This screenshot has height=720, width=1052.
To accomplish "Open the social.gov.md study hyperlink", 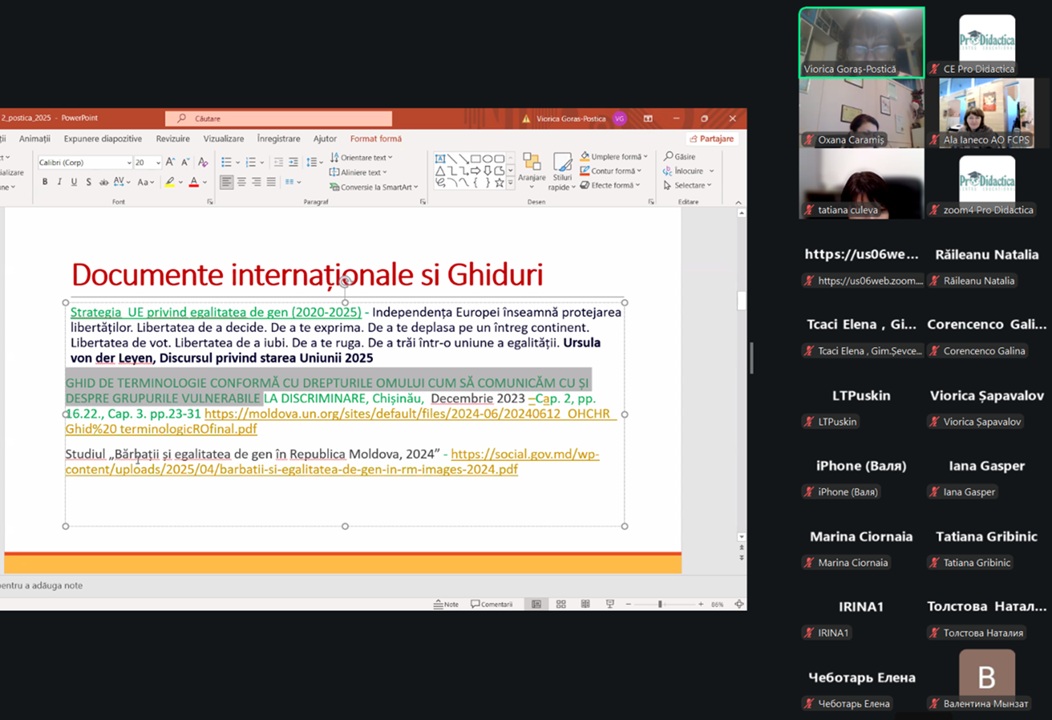I will [x=524, y=454].
